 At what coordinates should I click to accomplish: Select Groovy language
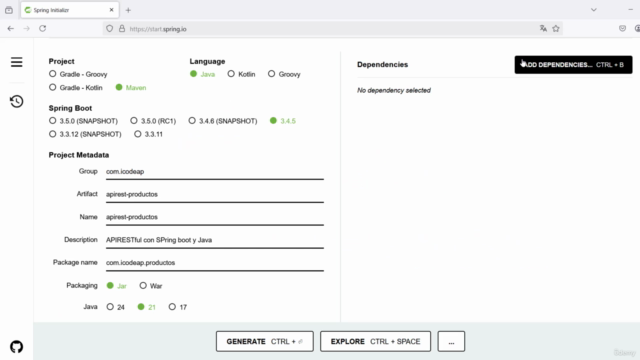tap(284, 74)
